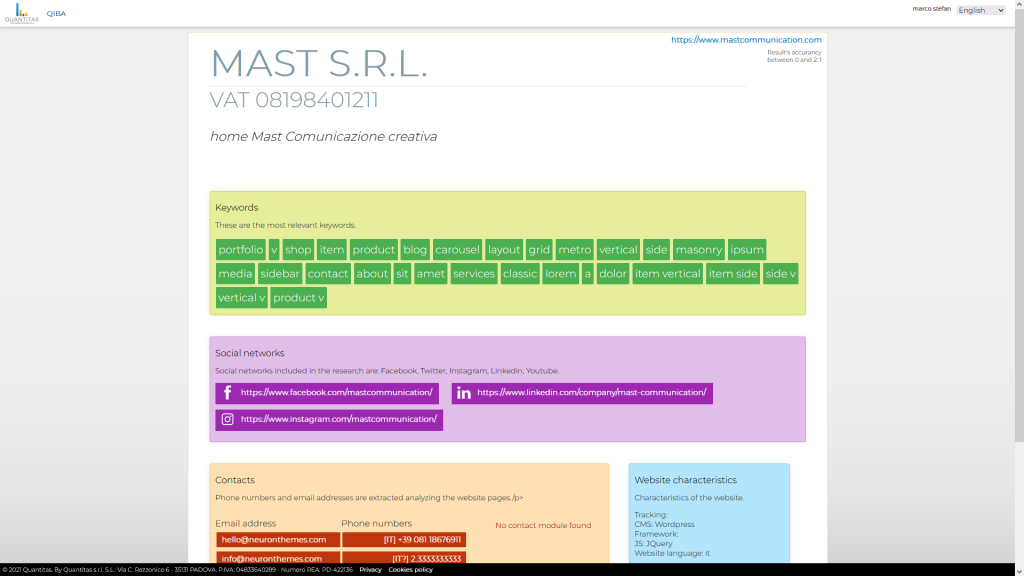This screenshot has width=1024, height=576.
Task: Click the Instagram icon in Social networks
Action: pos(227,419)
